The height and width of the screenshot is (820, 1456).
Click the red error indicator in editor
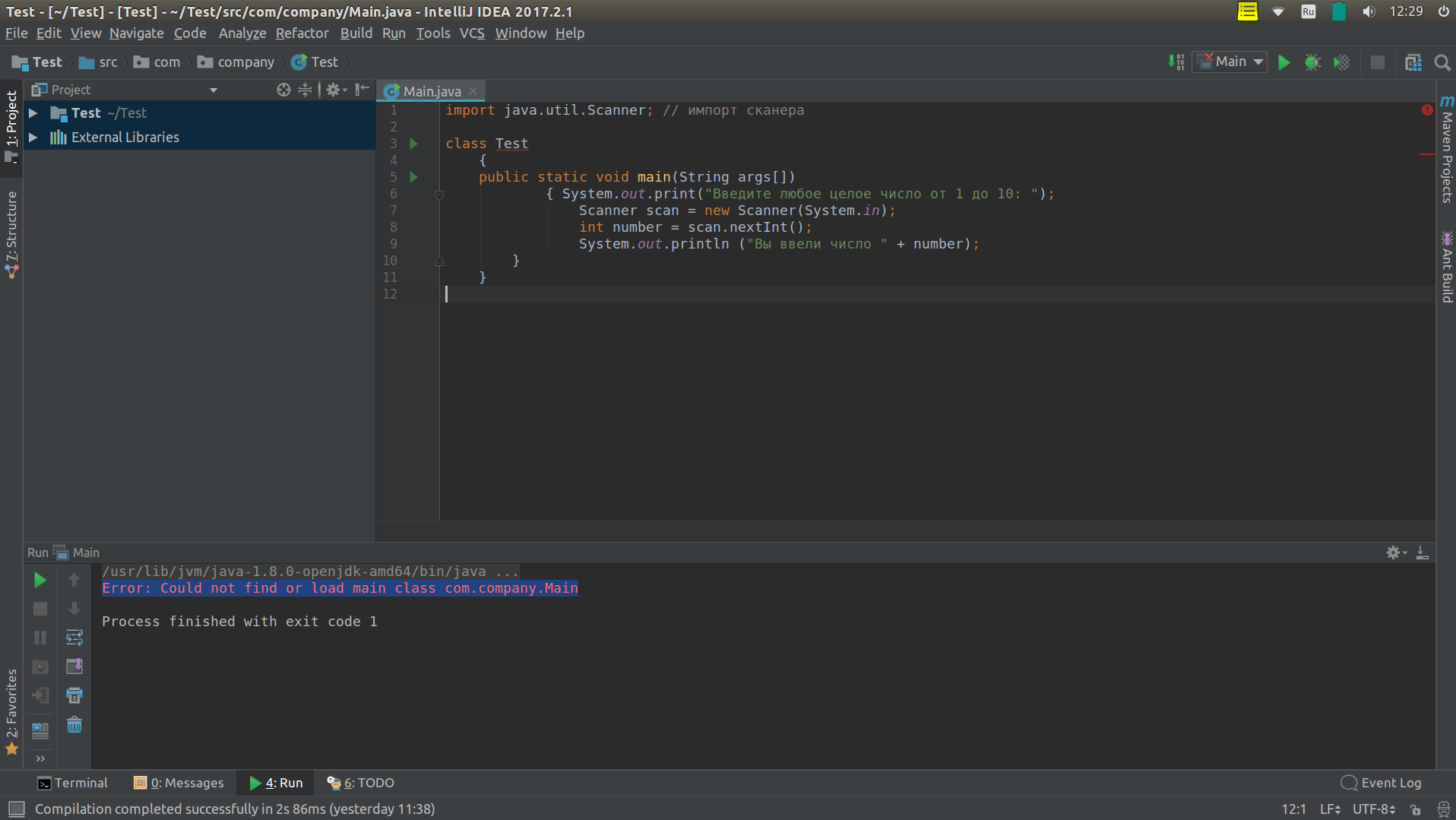(x=1427, y=110)
